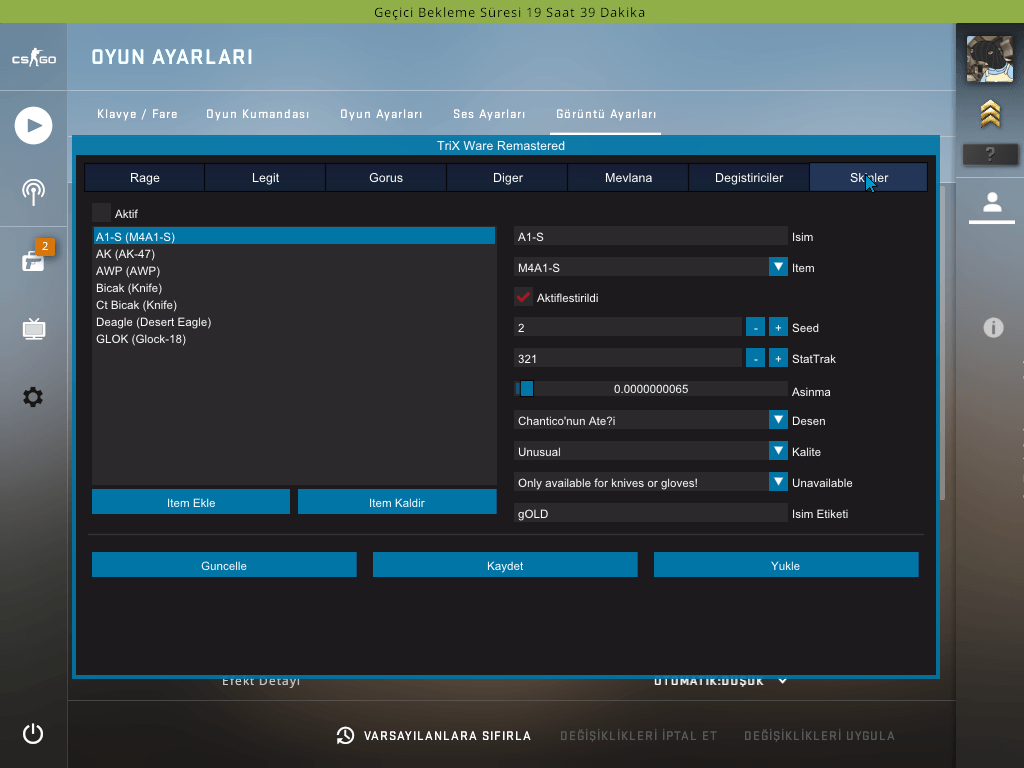Viewport: 1024px width, 768px height.
Task: Open the Goruntu Ayarlari settings tab
Action: click(x=606, y=114)
